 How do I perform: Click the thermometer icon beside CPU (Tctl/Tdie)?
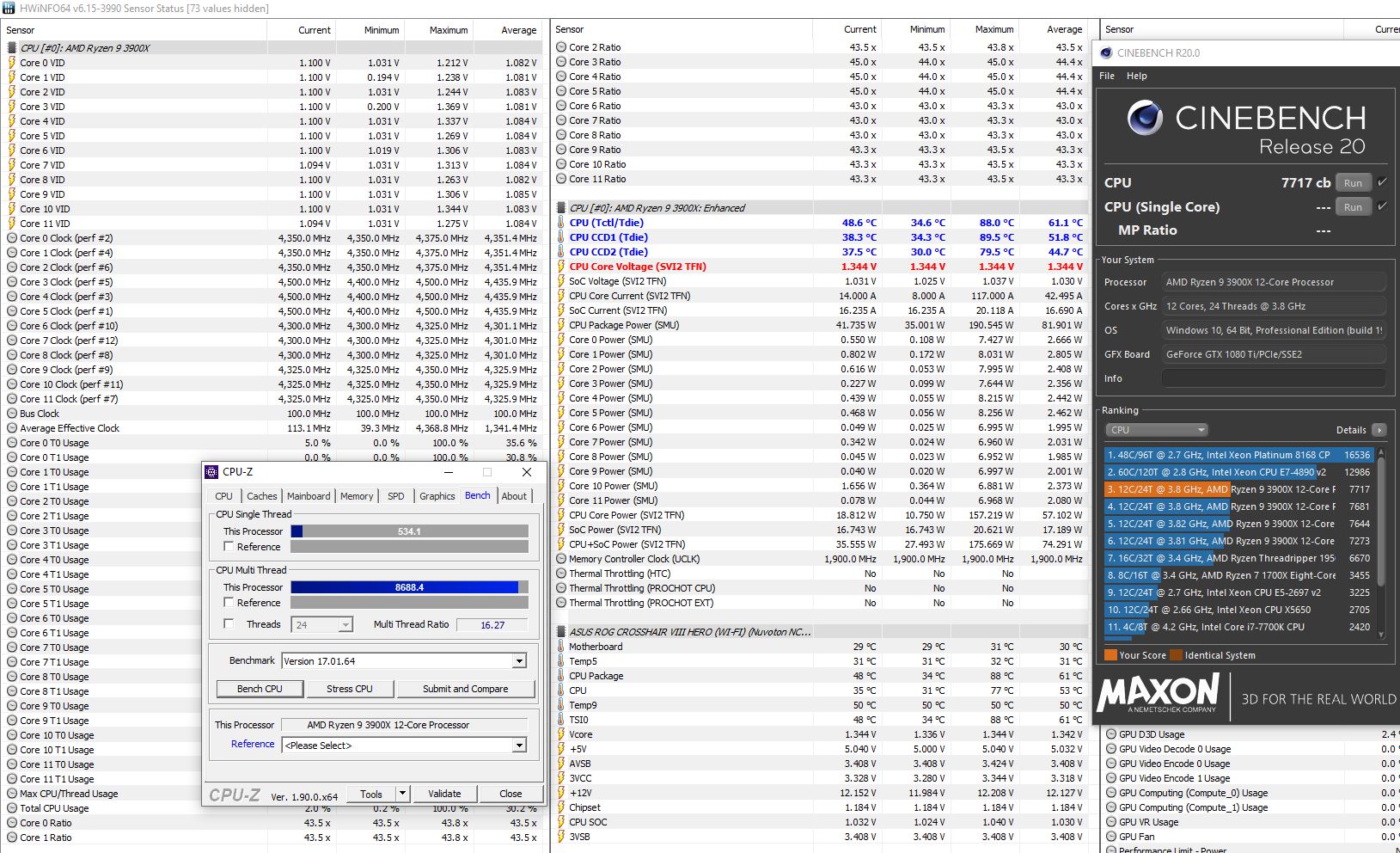[561, 223]
